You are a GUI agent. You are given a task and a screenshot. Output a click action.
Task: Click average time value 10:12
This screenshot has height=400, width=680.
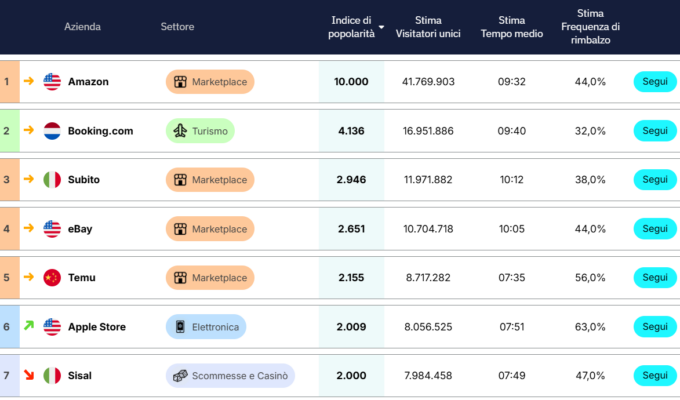512,180
